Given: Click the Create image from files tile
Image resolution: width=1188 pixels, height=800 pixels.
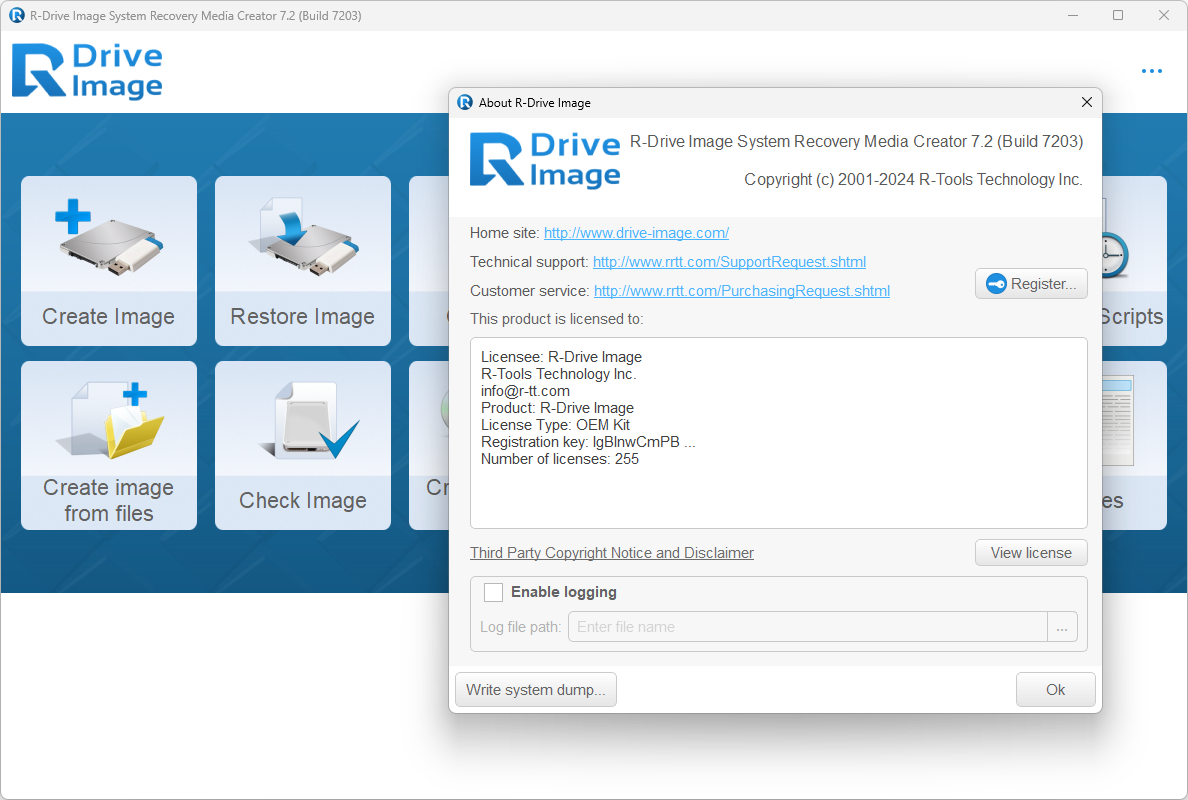Looking at the screenshot, I should click(108, 445).
